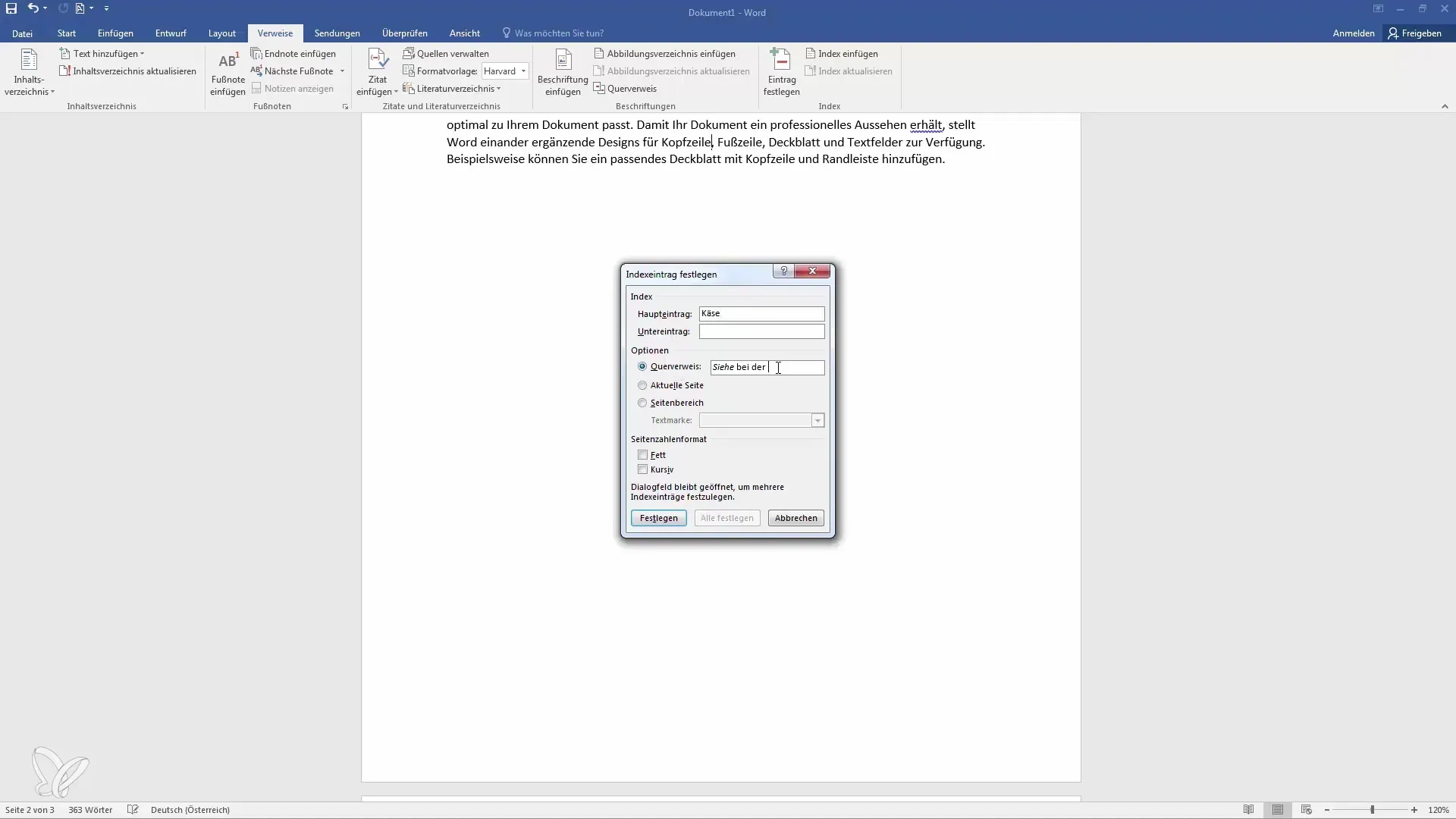This screenshot has width=1456, height=819.
Task: Zoom in with the plus icon
Action: 1414,810
